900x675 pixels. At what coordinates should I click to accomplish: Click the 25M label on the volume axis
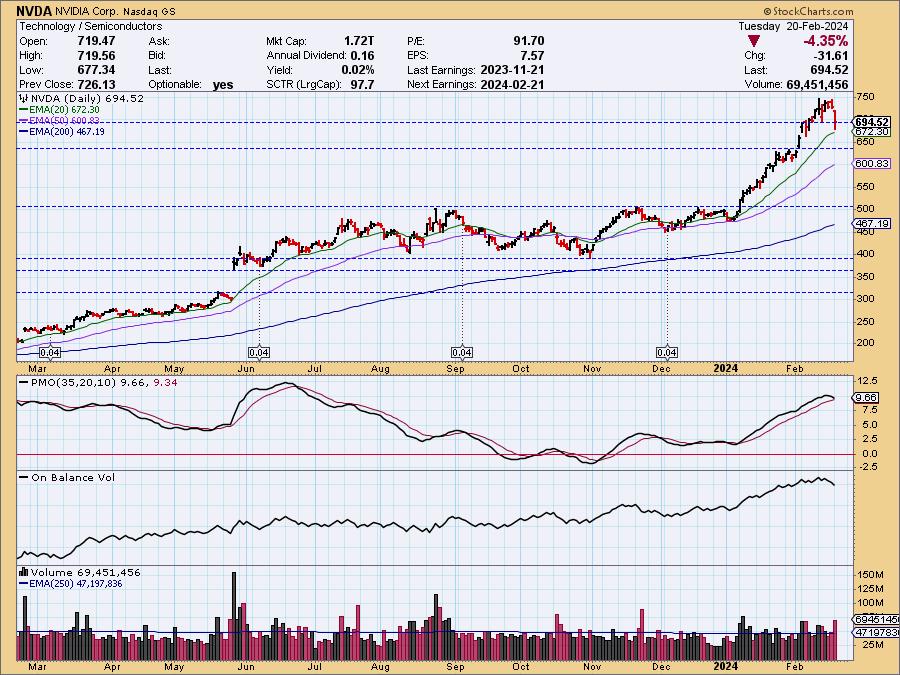(872, 645)
